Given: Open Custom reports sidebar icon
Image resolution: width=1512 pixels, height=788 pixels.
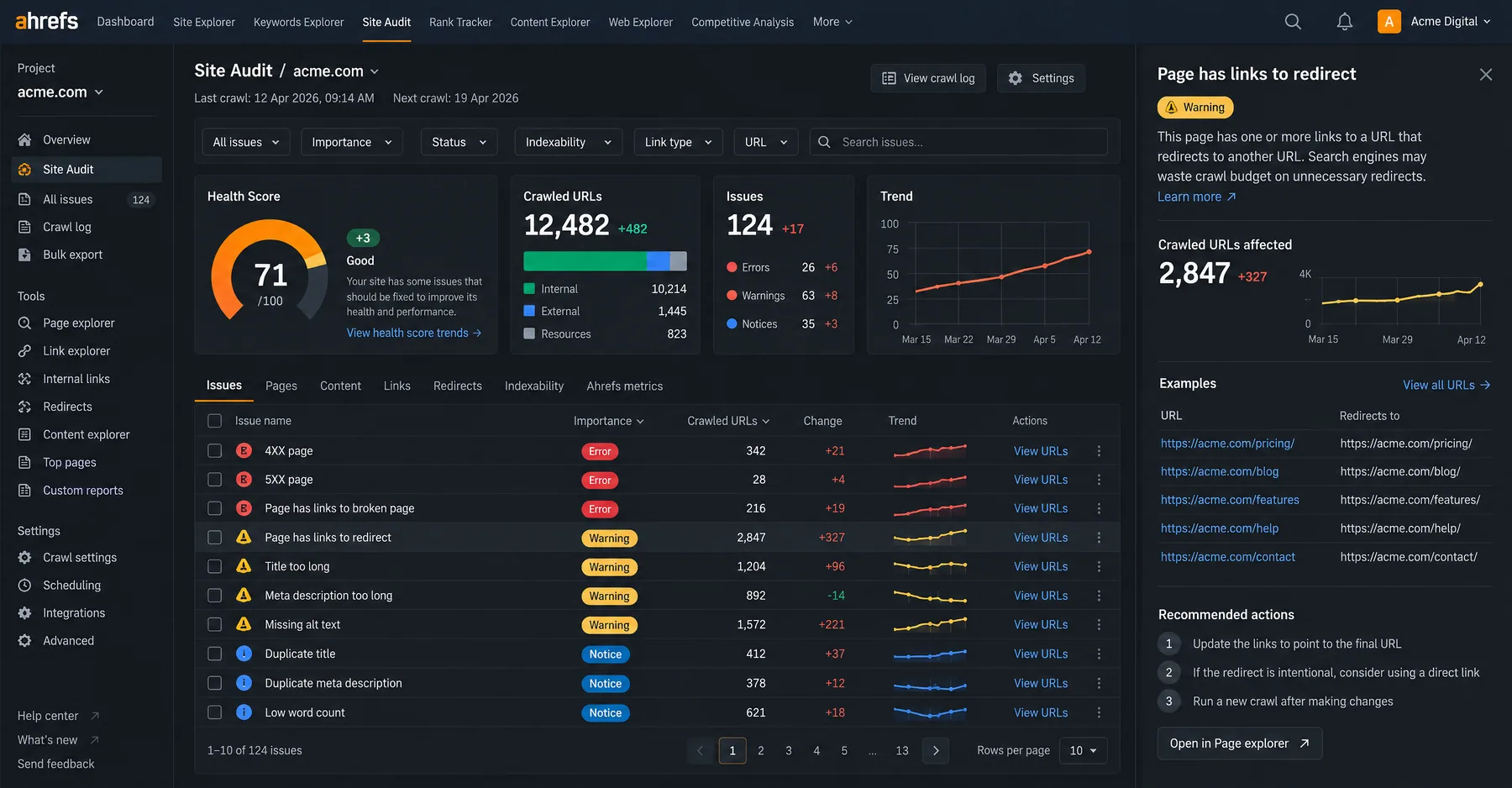Looking at the screenshot, I should 25,490.
